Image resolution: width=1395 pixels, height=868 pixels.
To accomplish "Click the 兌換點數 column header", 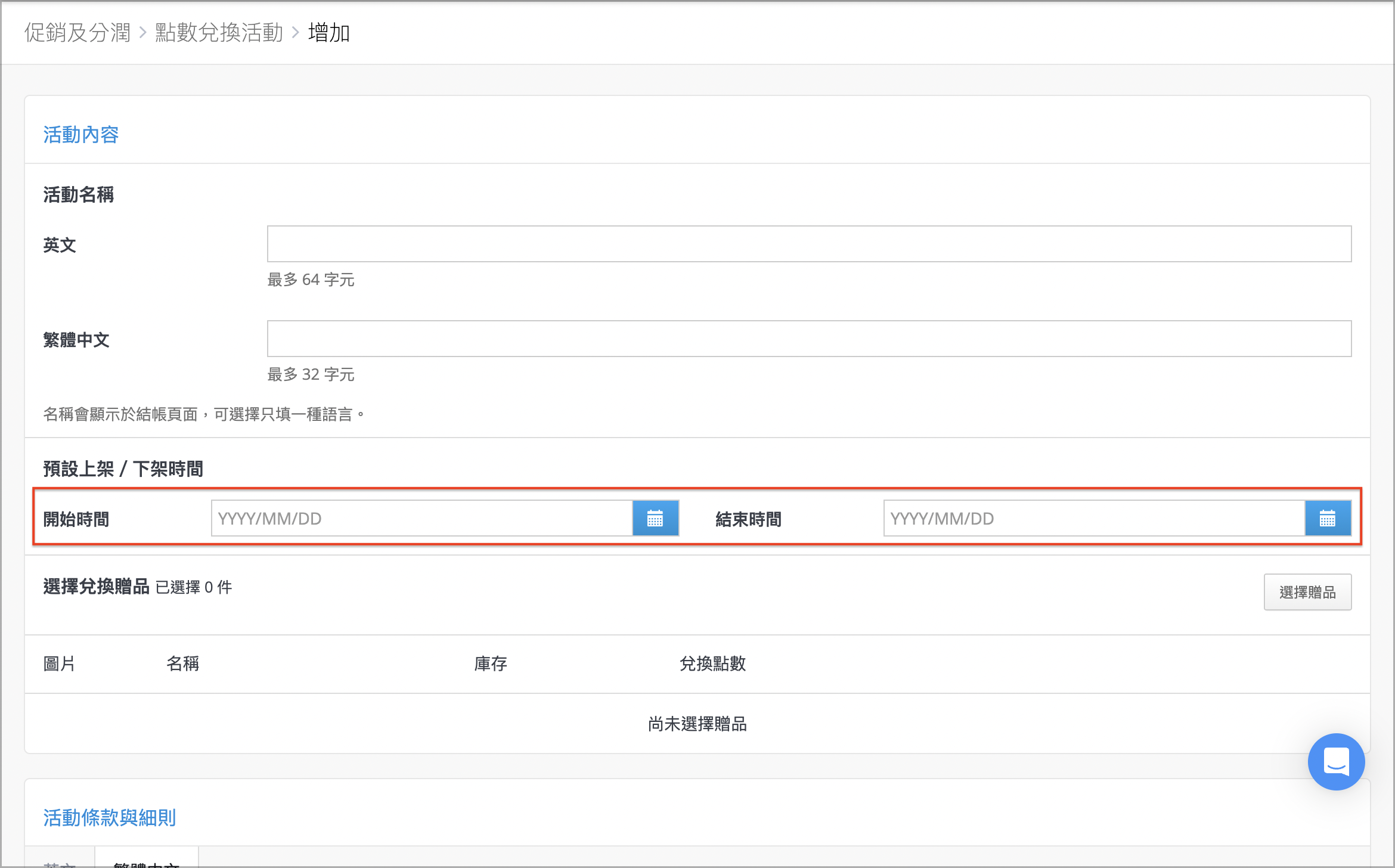I will pos(712,664).
